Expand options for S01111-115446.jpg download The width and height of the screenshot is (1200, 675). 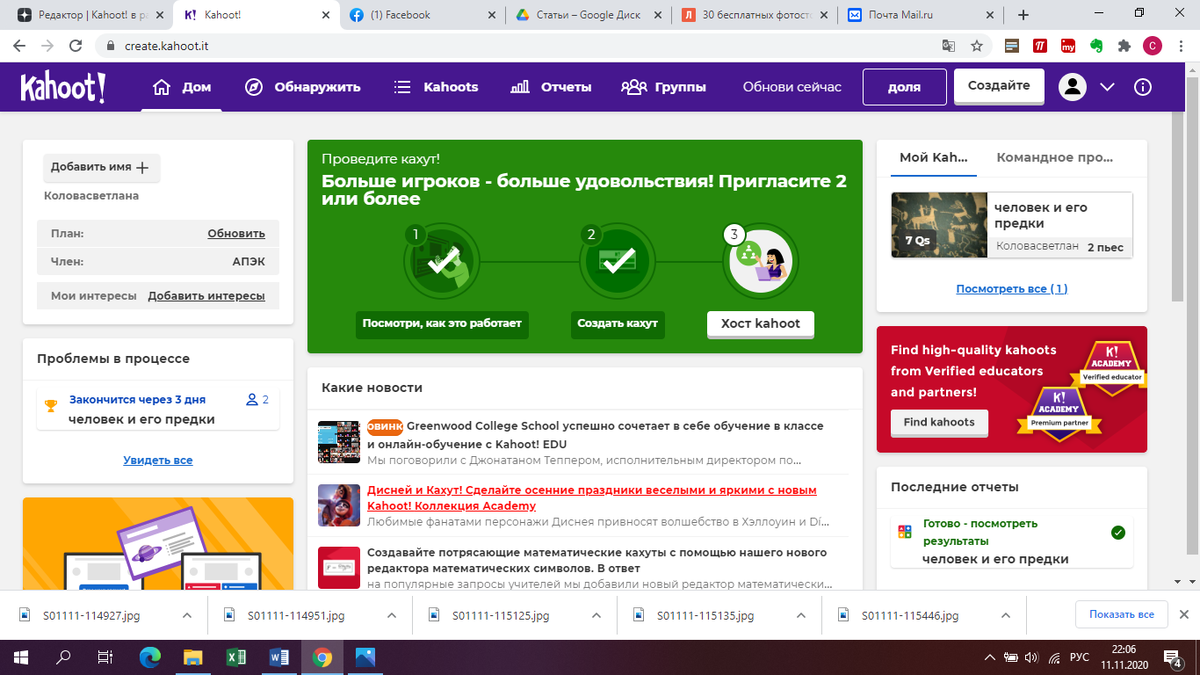[1005, 615]
